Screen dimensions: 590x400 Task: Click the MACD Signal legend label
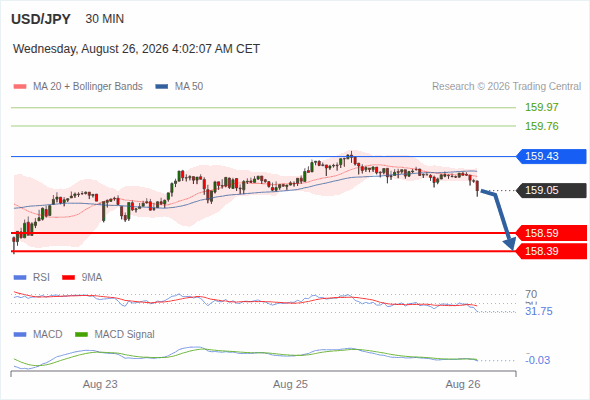[125, 335]
